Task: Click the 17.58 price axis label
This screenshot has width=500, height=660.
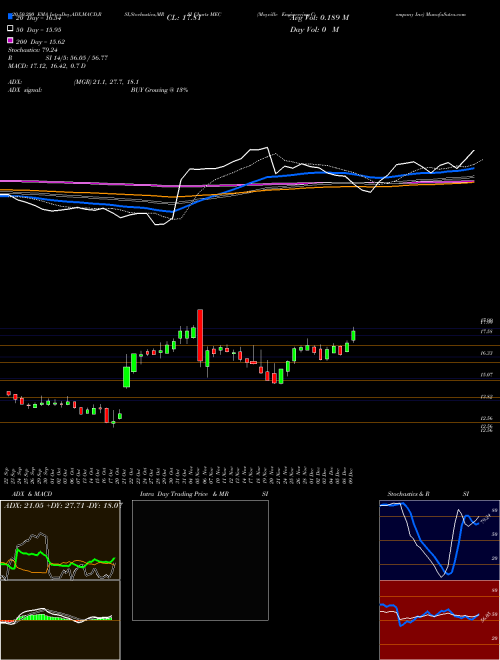Action: pos(487,332)
